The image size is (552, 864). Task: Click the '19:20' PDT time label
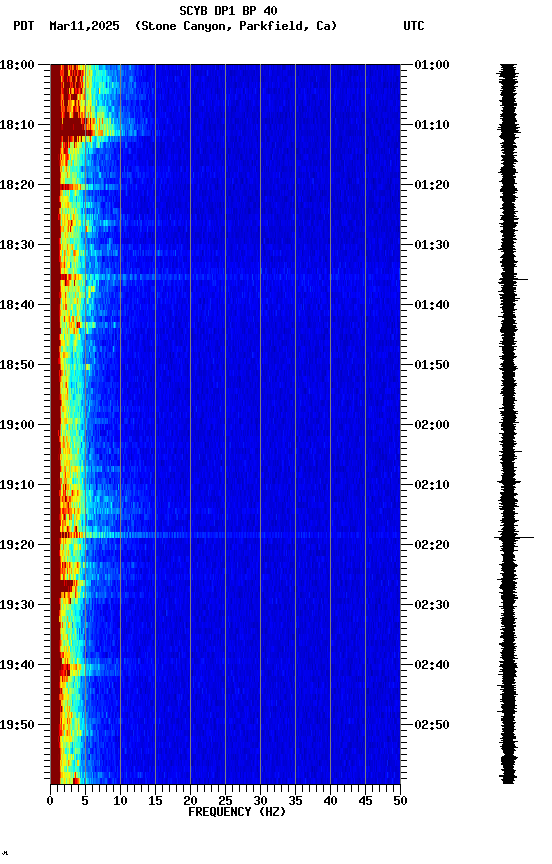[x=17, y=545]
